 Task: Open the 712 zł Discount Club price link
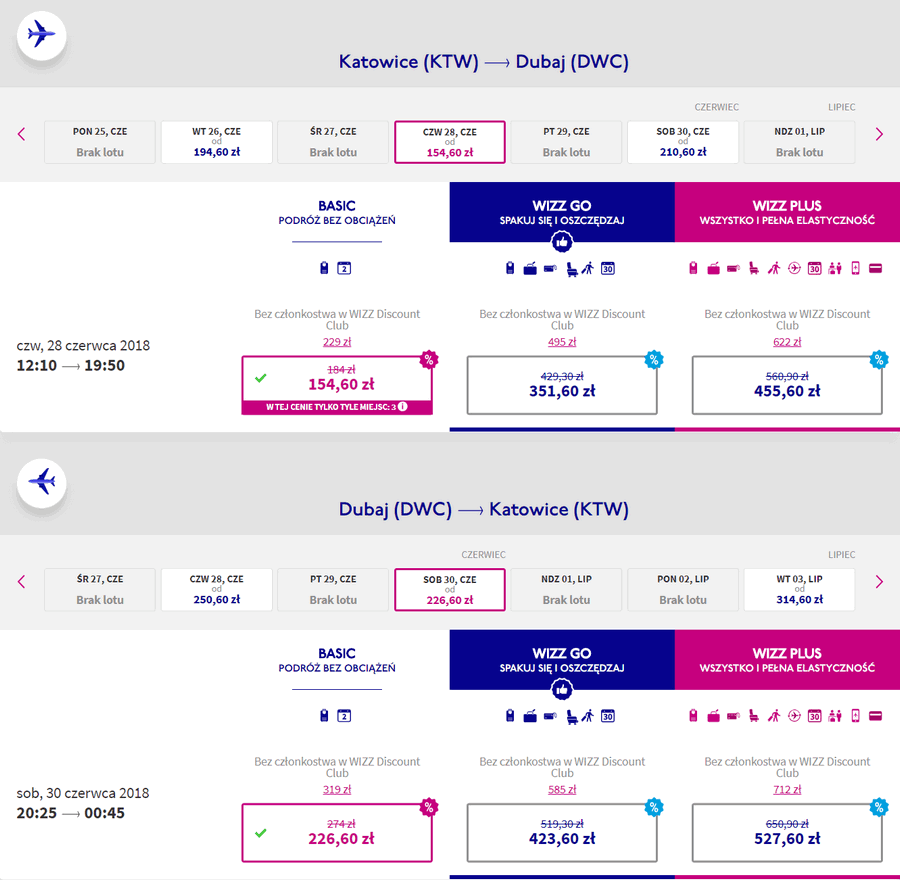click(x=787, y=789)
